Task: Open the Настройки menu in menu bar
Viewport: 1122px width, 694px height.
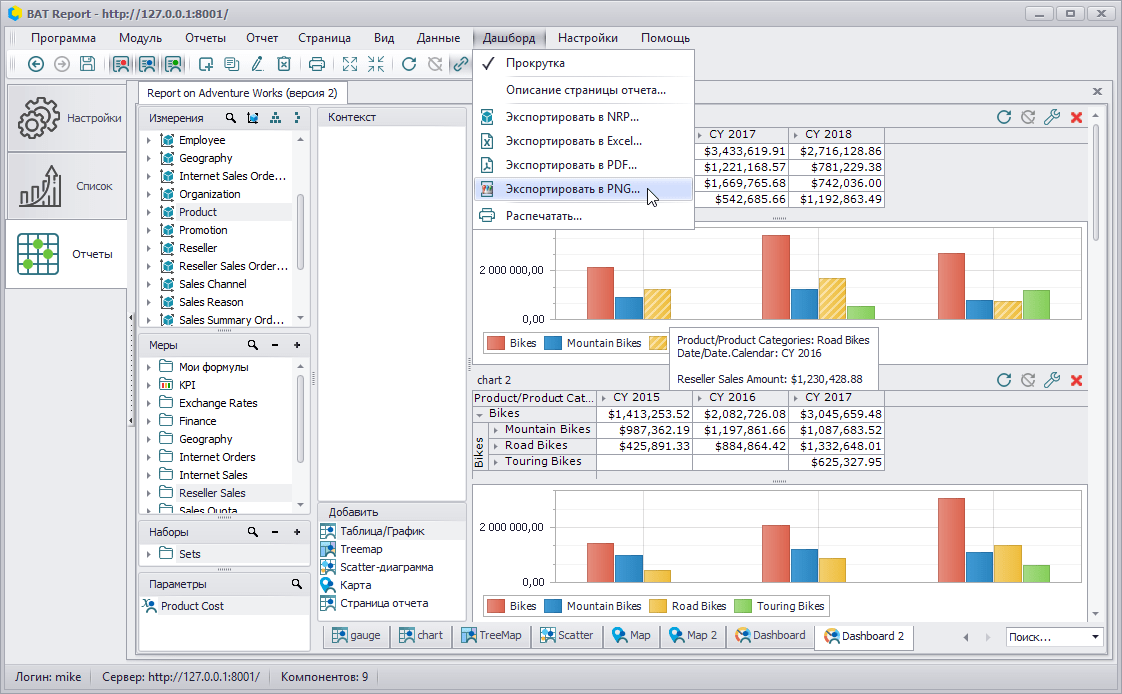Action: (587, 38)
